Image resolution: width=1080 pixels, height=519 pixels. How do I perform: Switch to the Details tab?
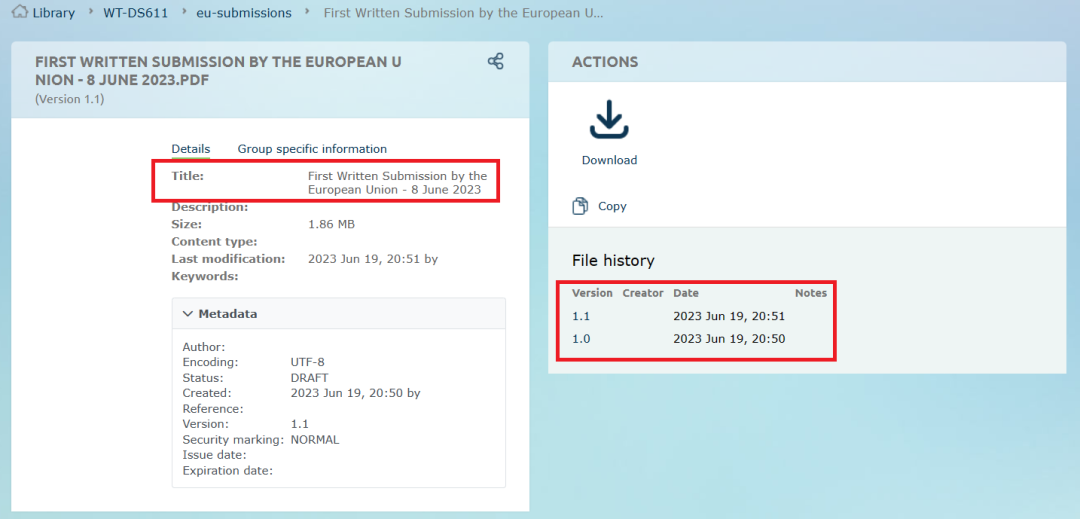pos(191,149)
